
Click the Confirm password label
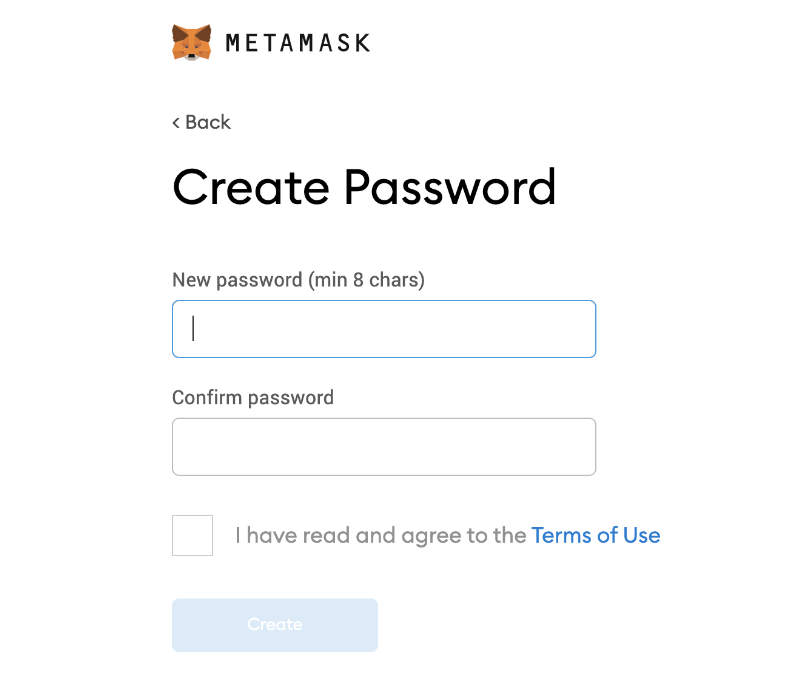252,397
